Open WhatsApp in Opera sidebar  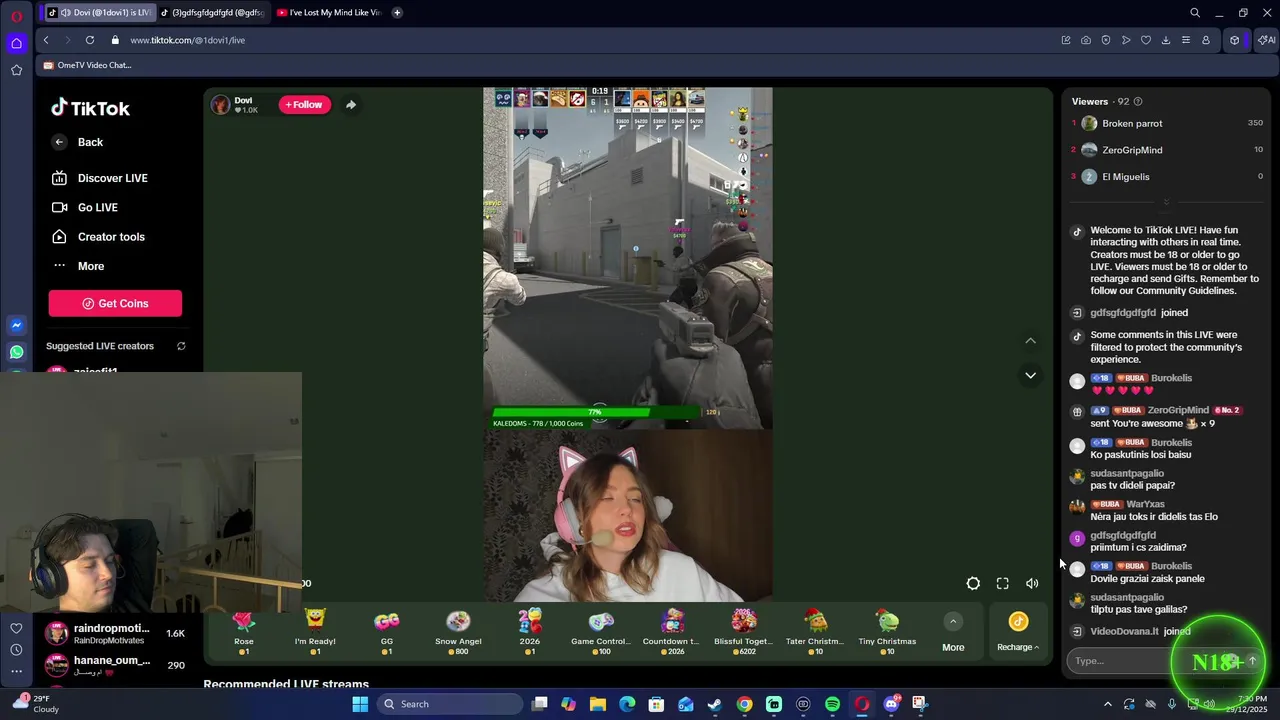click(16, 352)
